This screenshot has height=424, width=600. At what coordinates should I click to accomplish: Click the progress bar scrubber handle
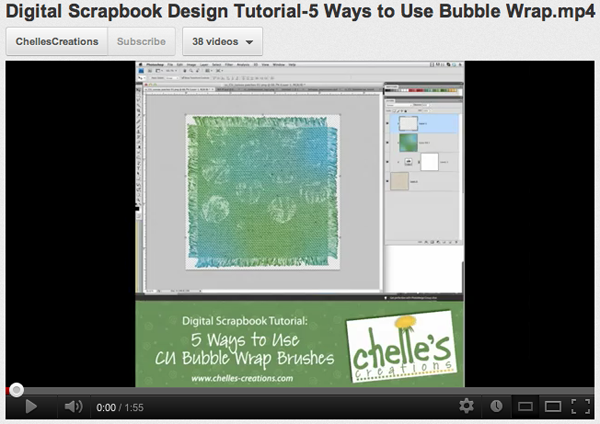[16, 390]
